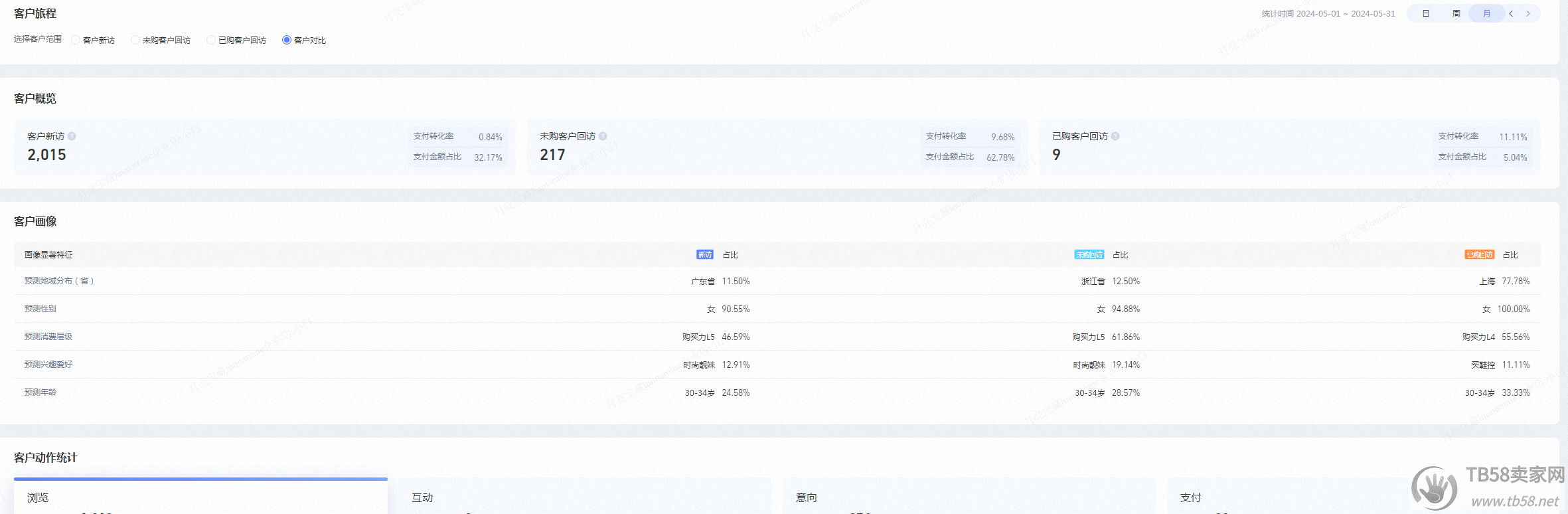Switch statistics period to 日
1568x514 pixels.
tap(1425, 14)
